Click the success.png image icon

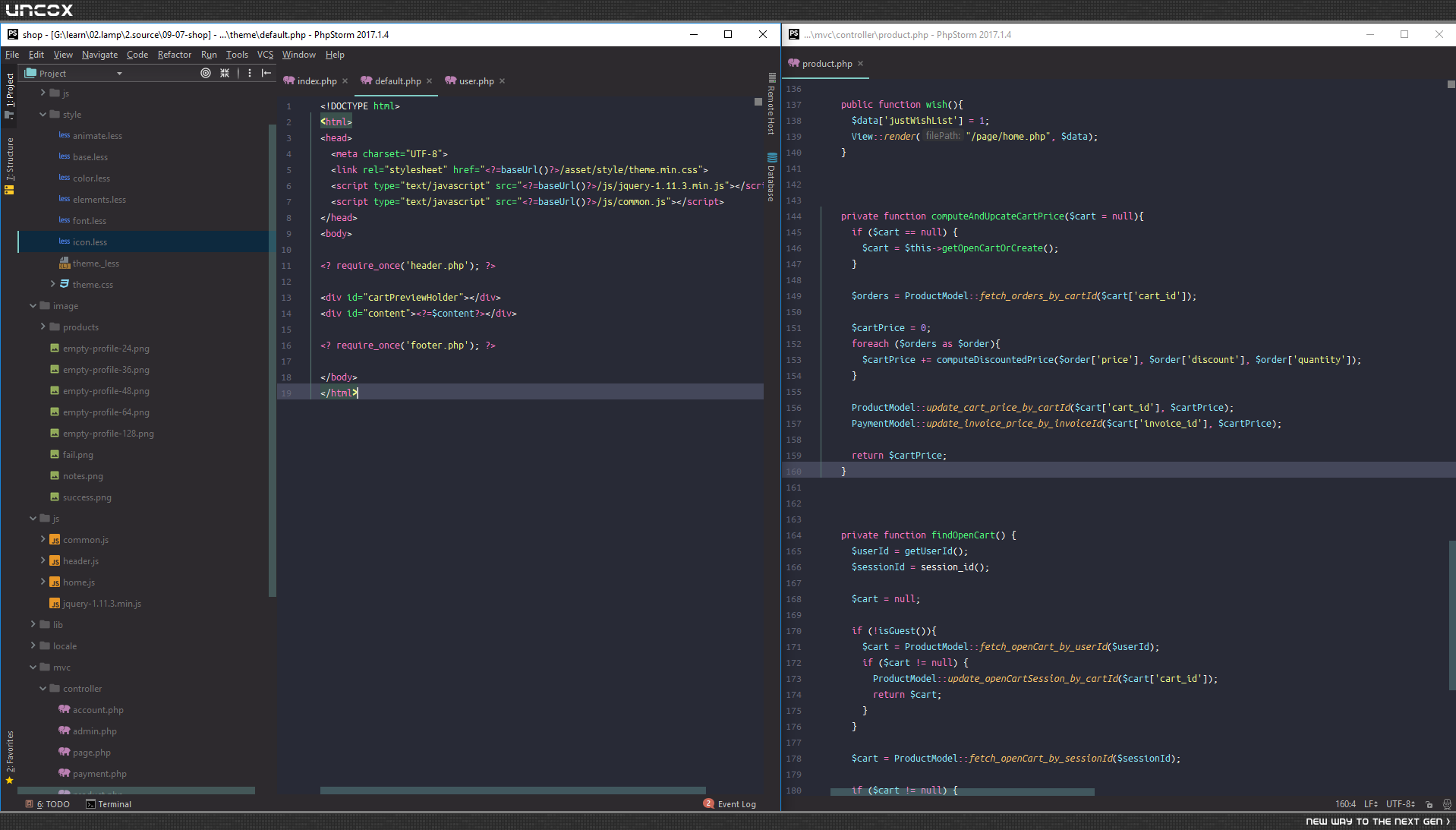tap(55, 497)
